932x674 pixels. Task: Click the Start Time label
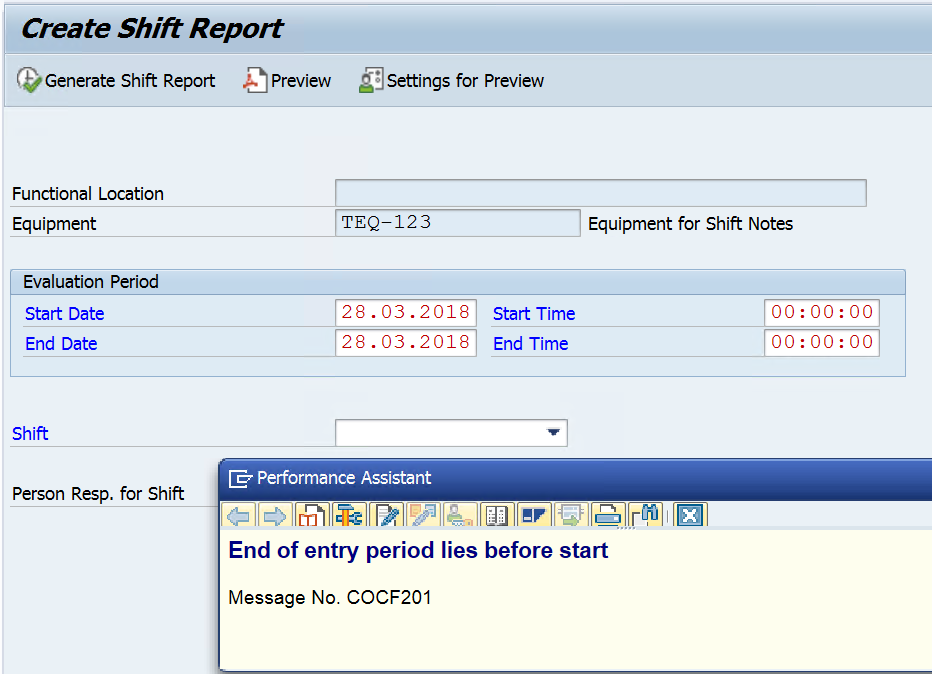coord(534,314)
